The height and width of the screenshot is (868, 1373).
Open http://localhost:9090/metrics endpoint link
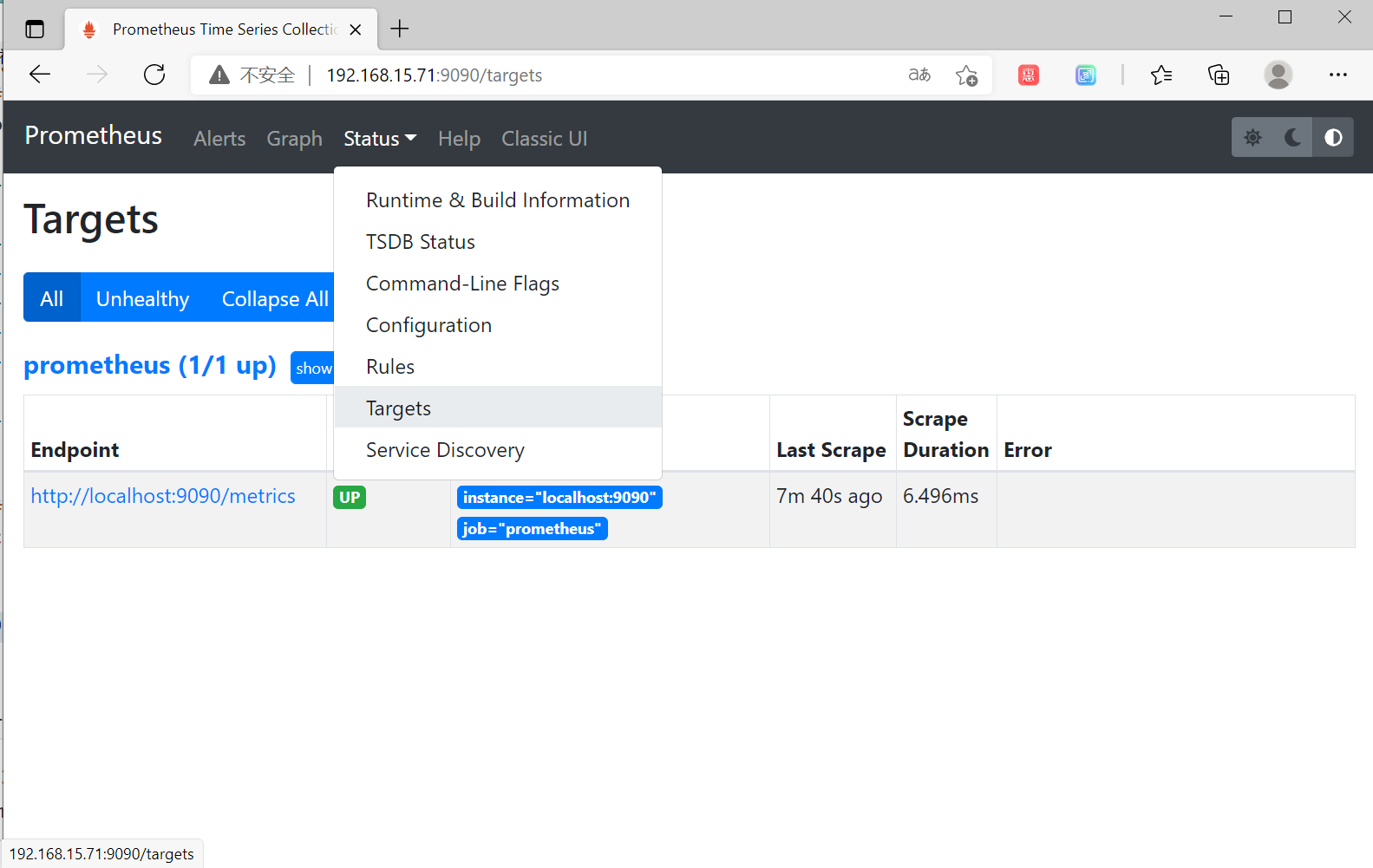pyautogui.click(x=163, y=496)
